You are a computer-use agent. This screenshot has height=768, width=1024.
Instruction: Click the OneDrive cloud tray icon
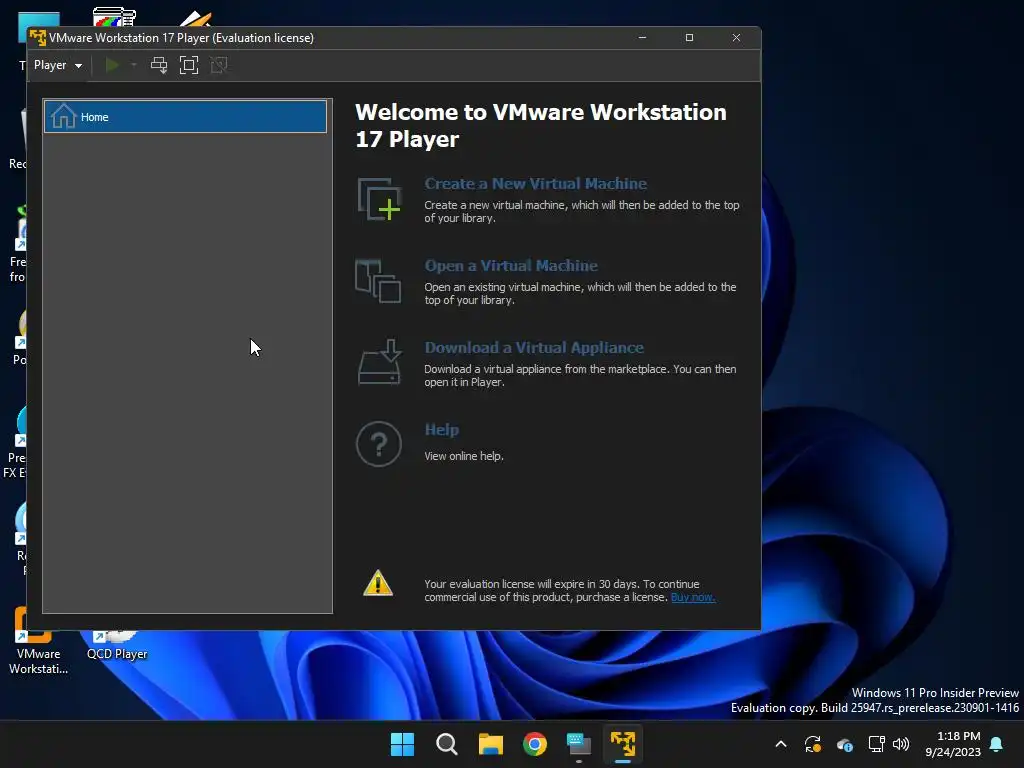coord(844,744)
